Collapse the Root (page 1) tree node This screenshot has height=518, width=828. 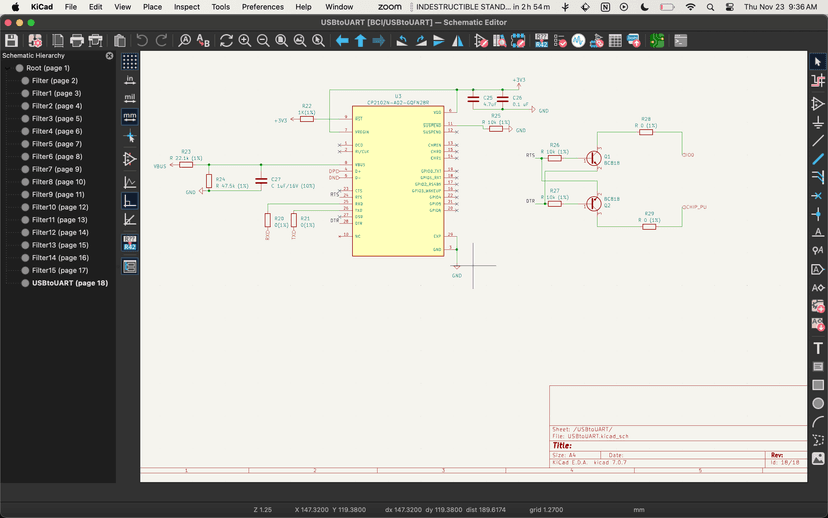tap(8, 68)
